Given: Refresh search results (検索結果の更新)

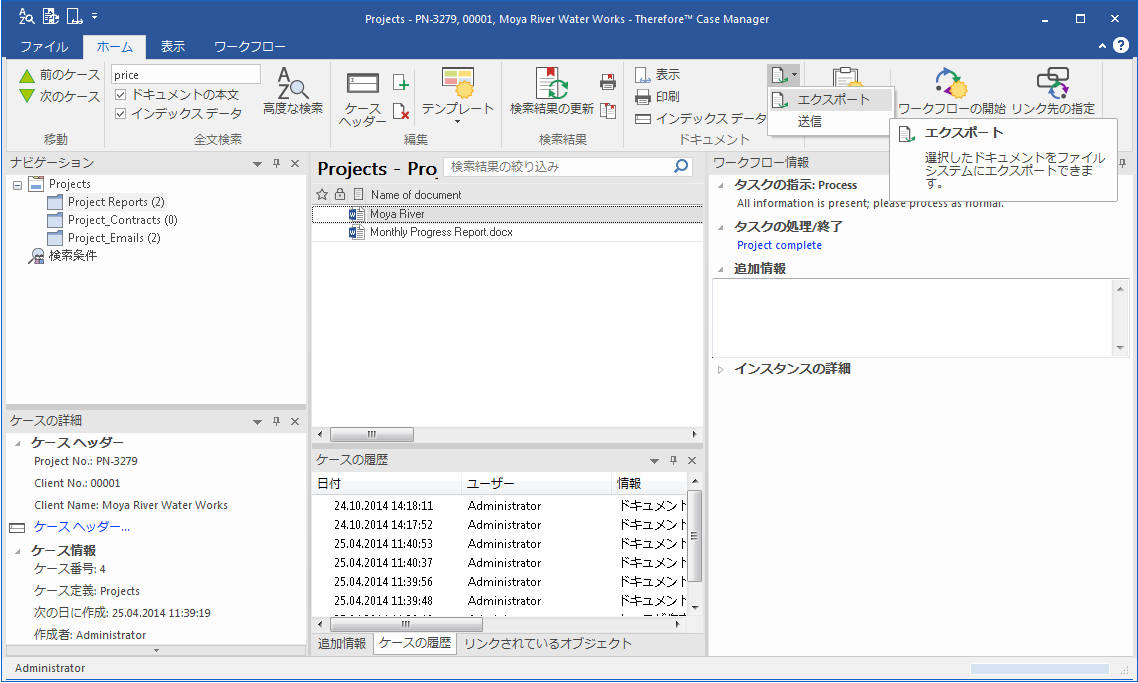Looking at the screenshot, I should (552, 92).
